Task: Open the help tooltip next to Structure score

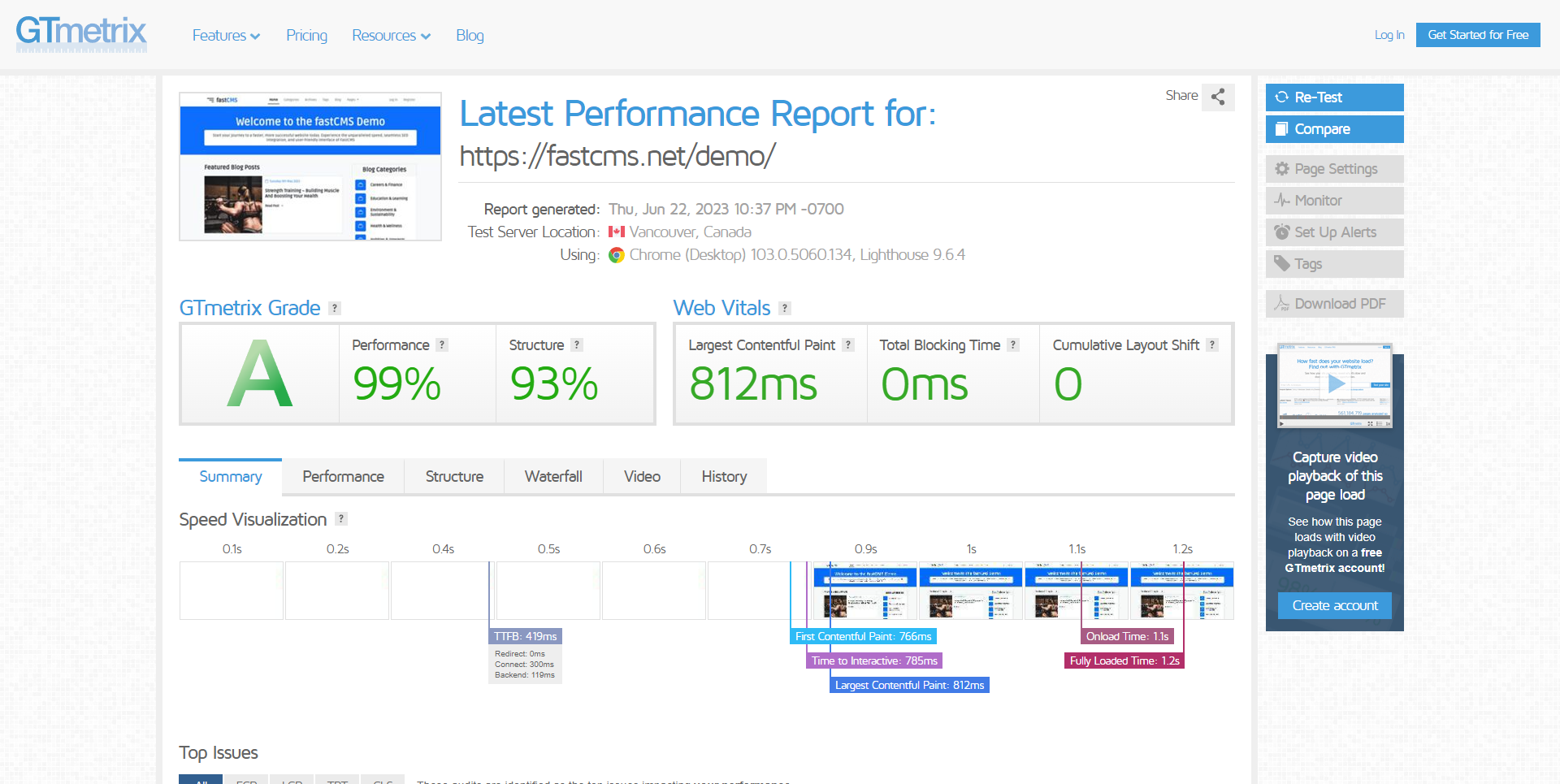Action: point(577,345)
